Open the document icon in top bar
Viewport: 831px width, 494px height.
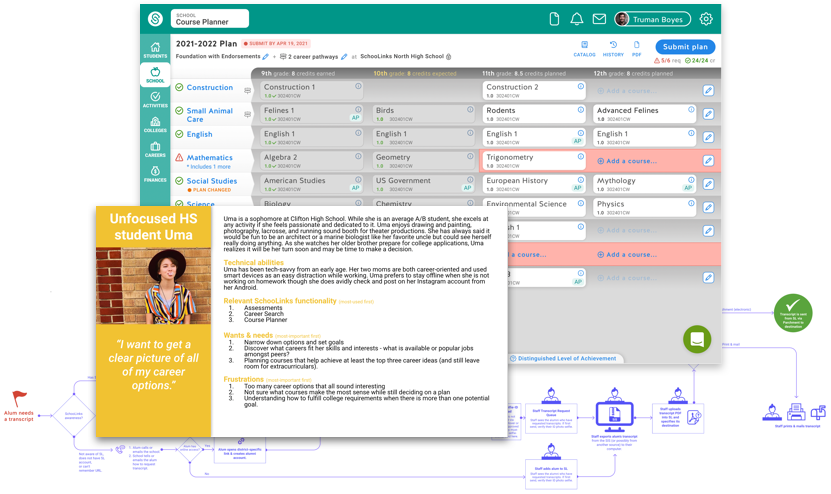click(x=554, y=19)
